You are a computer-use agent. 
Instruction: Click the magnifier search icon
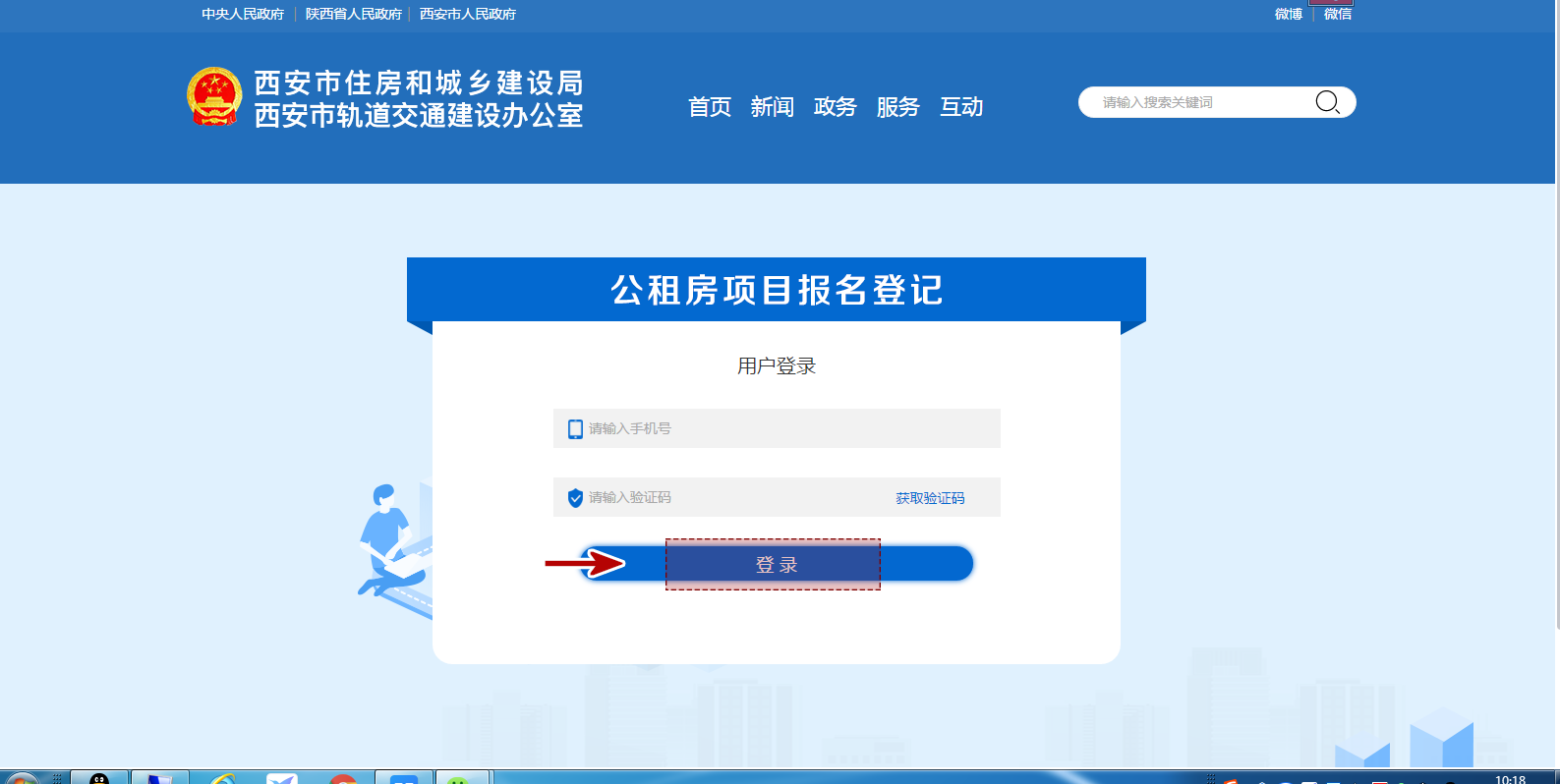(x=1327, y=102)
